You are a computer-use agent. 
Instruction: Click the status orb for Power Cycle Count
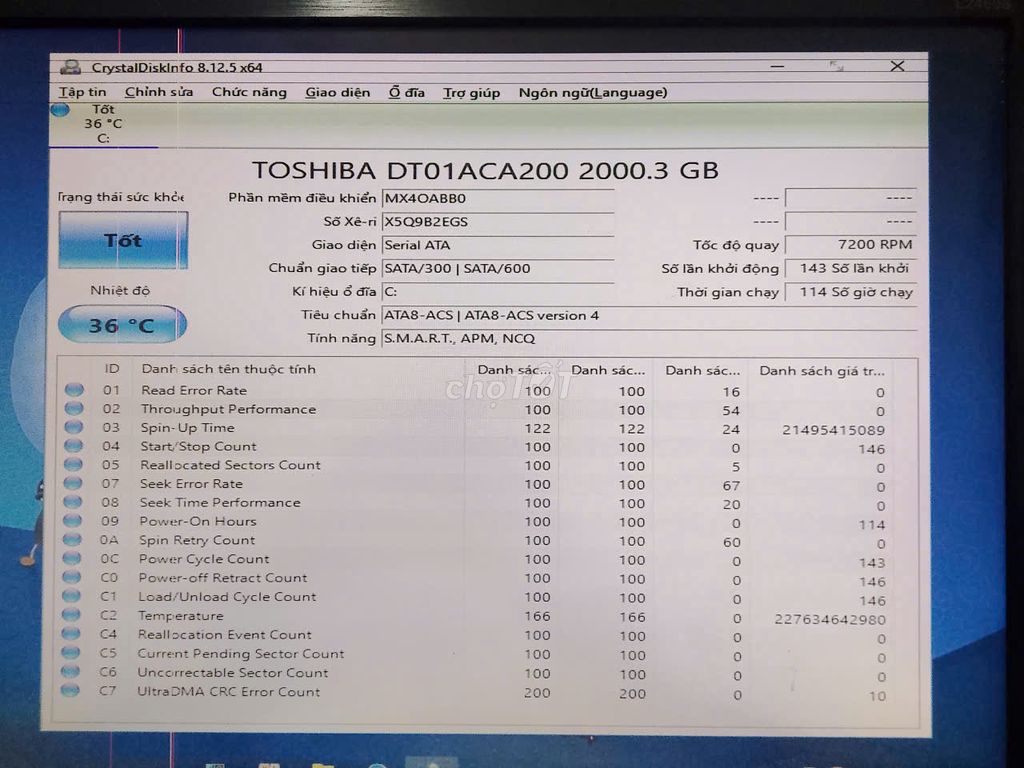tap(72, 558)
